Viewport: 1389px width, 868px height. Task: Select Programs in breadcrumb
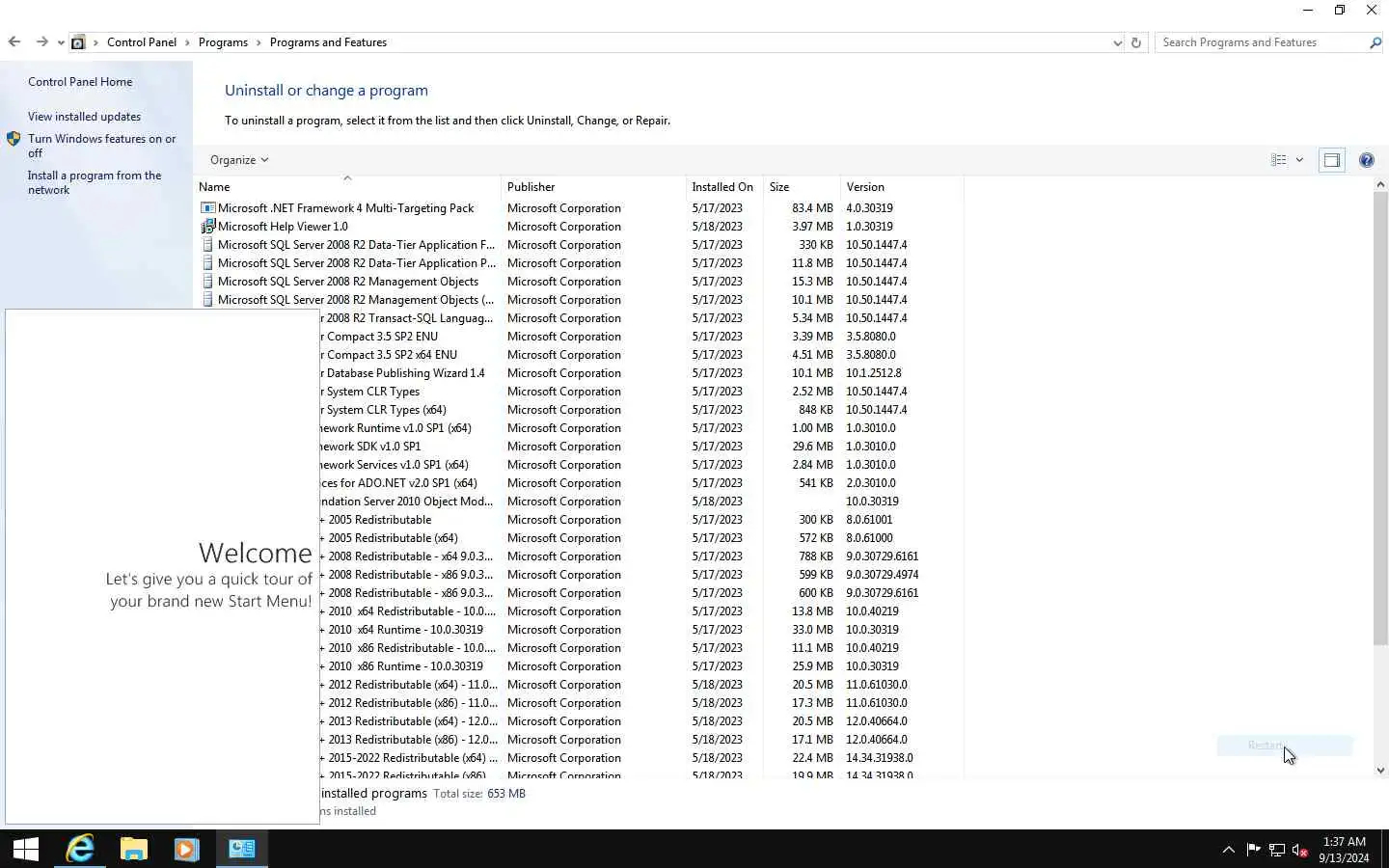(223, 42)
